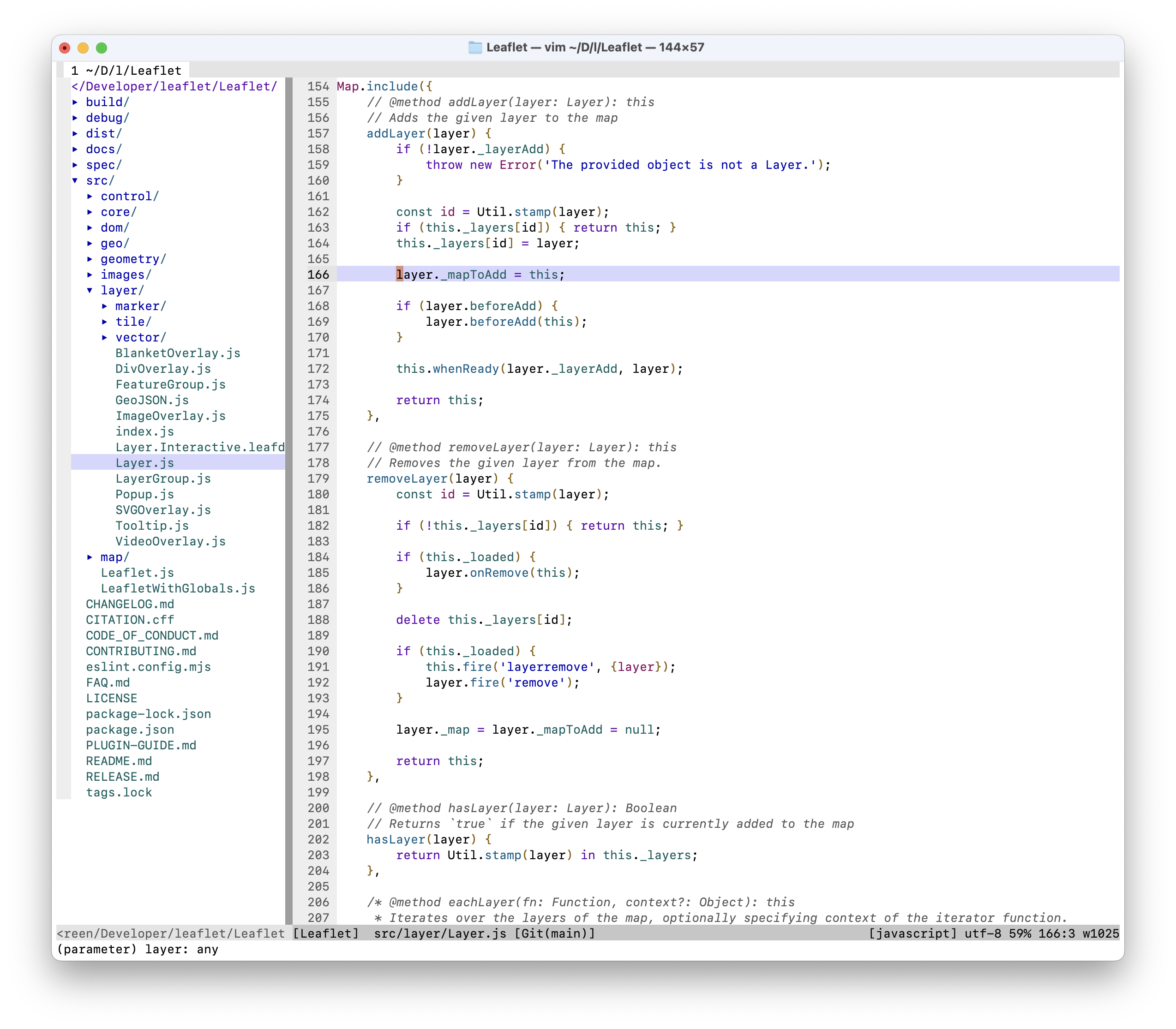Expand the spec/ folder arrow
The image size is (1176, 1029).
coord(75,165)
